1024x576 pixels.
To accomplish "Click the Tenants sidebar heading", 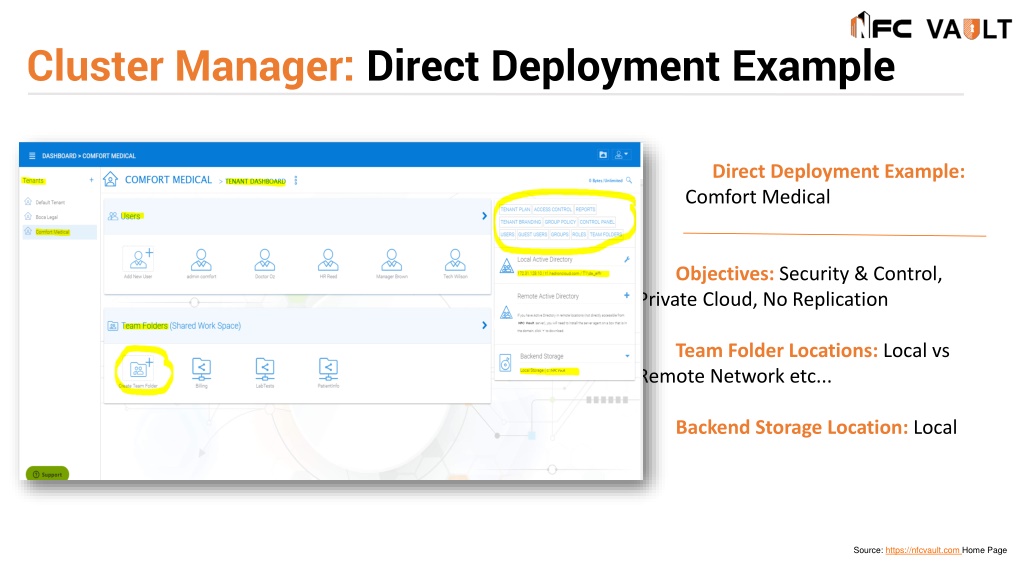I will click(33, 181).
